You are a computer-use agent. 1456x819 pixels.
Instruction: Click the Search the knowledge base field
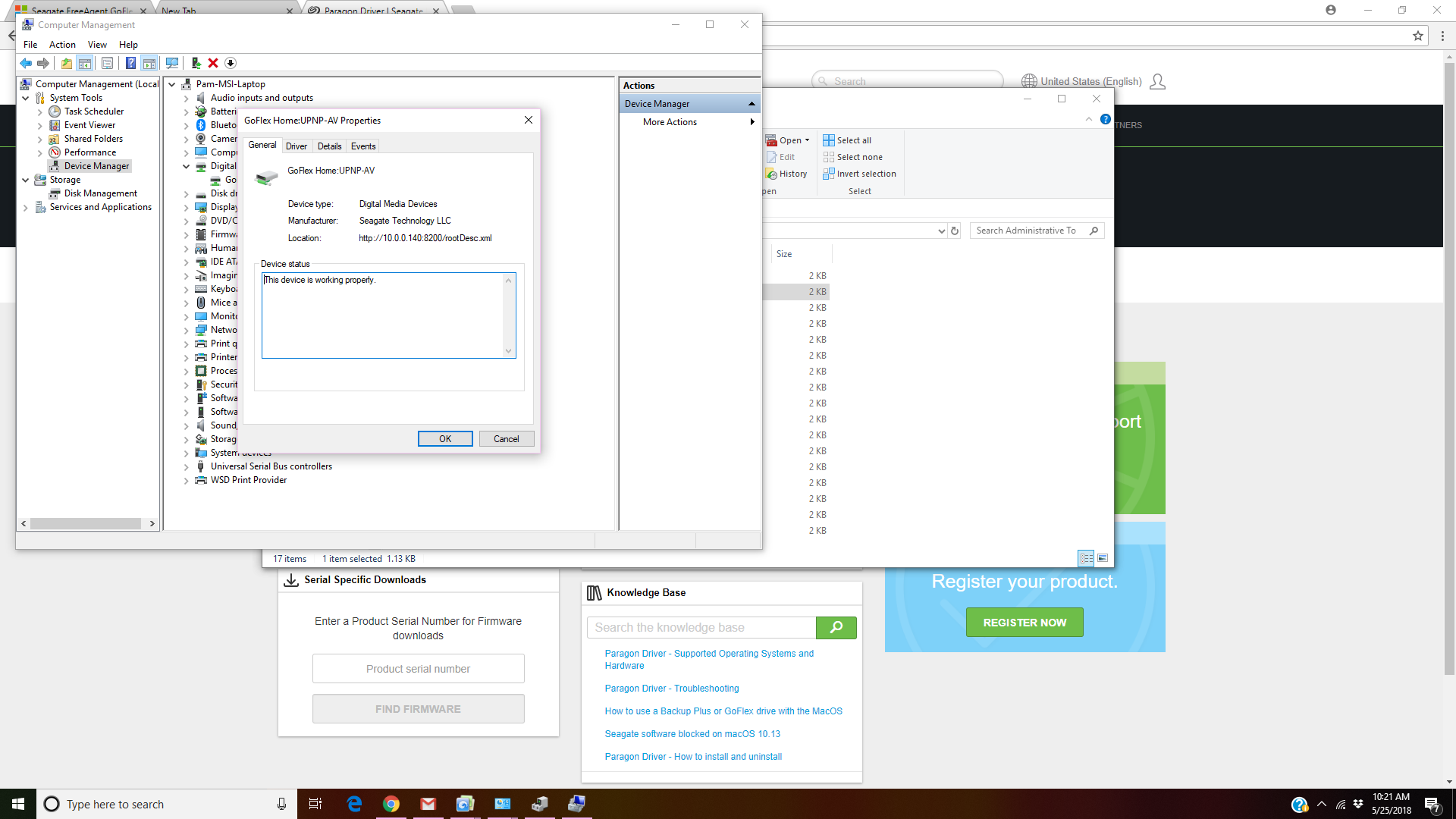[x=701, y=628]
